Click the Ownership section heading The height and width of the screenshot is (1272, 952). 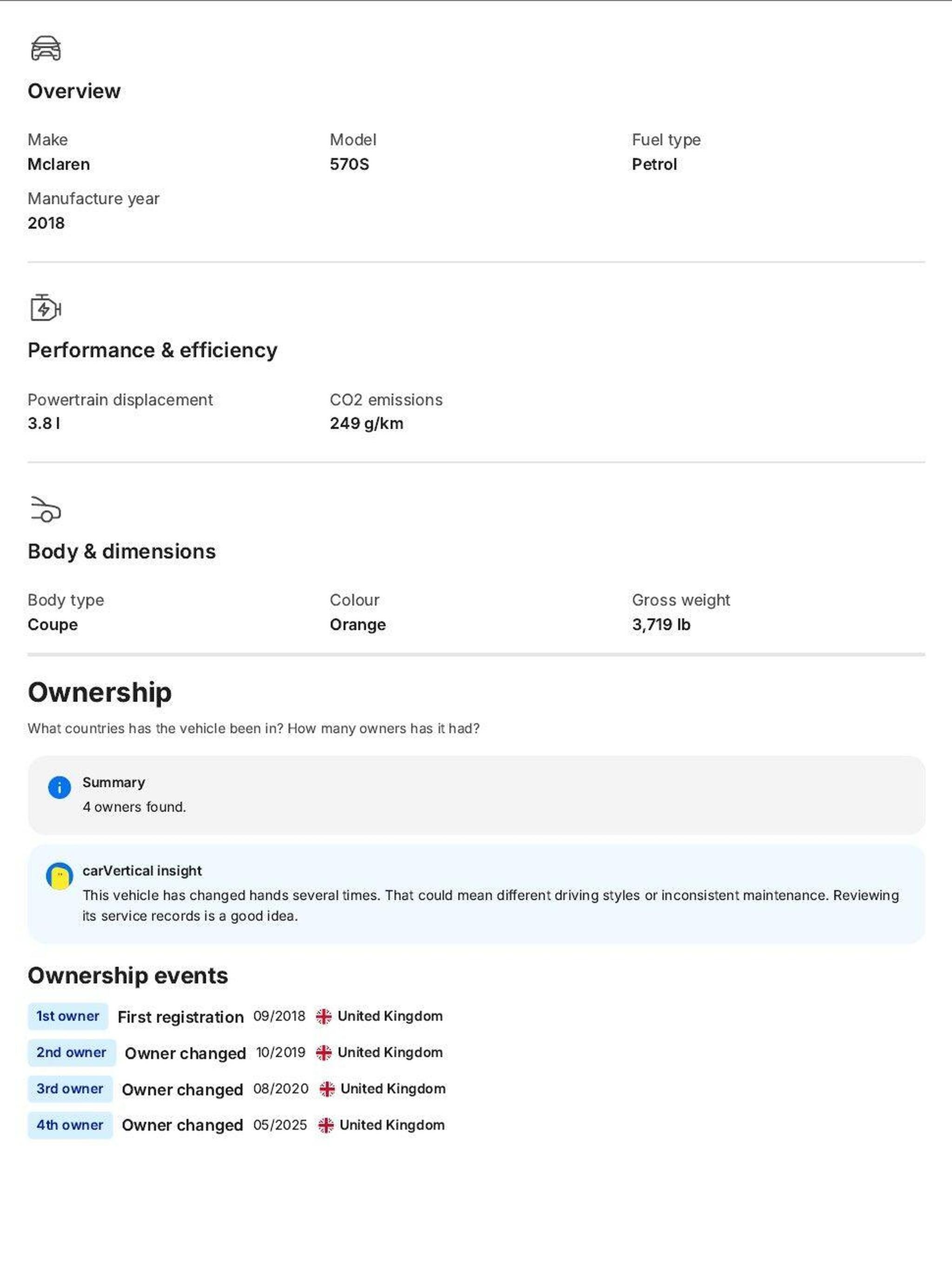pos(99,692)
